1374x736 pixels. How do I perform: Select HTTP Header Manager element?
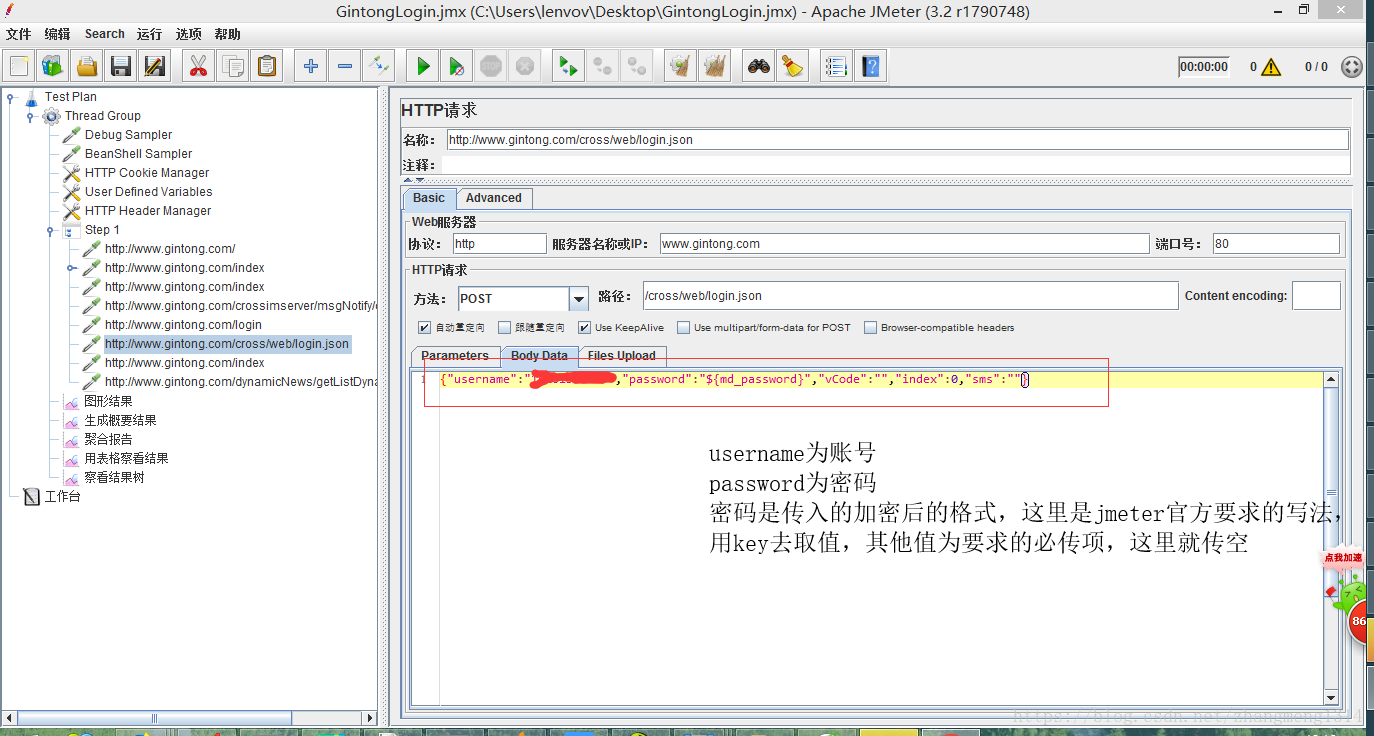(148, 211)
